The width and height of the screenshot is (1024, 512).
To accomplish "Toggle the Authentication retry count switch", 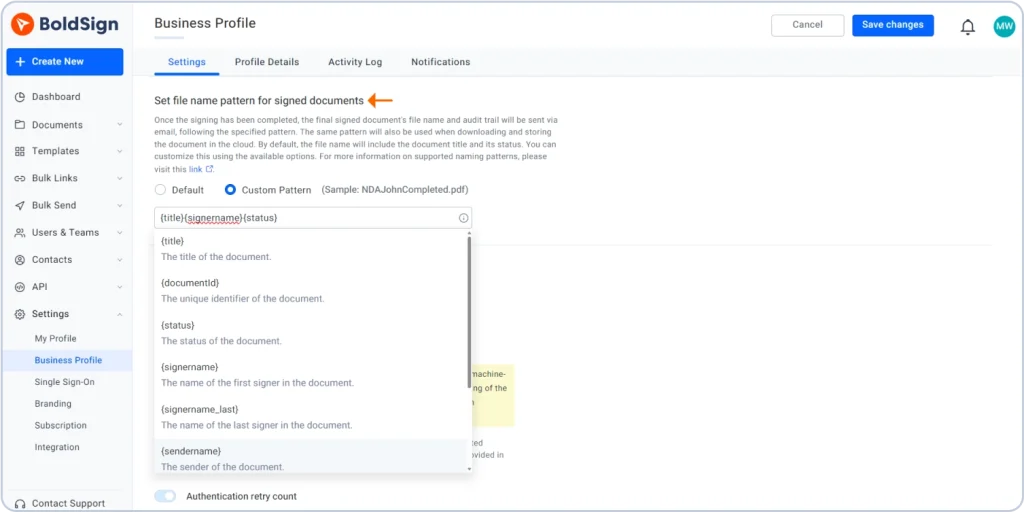I will pos(165,496).
